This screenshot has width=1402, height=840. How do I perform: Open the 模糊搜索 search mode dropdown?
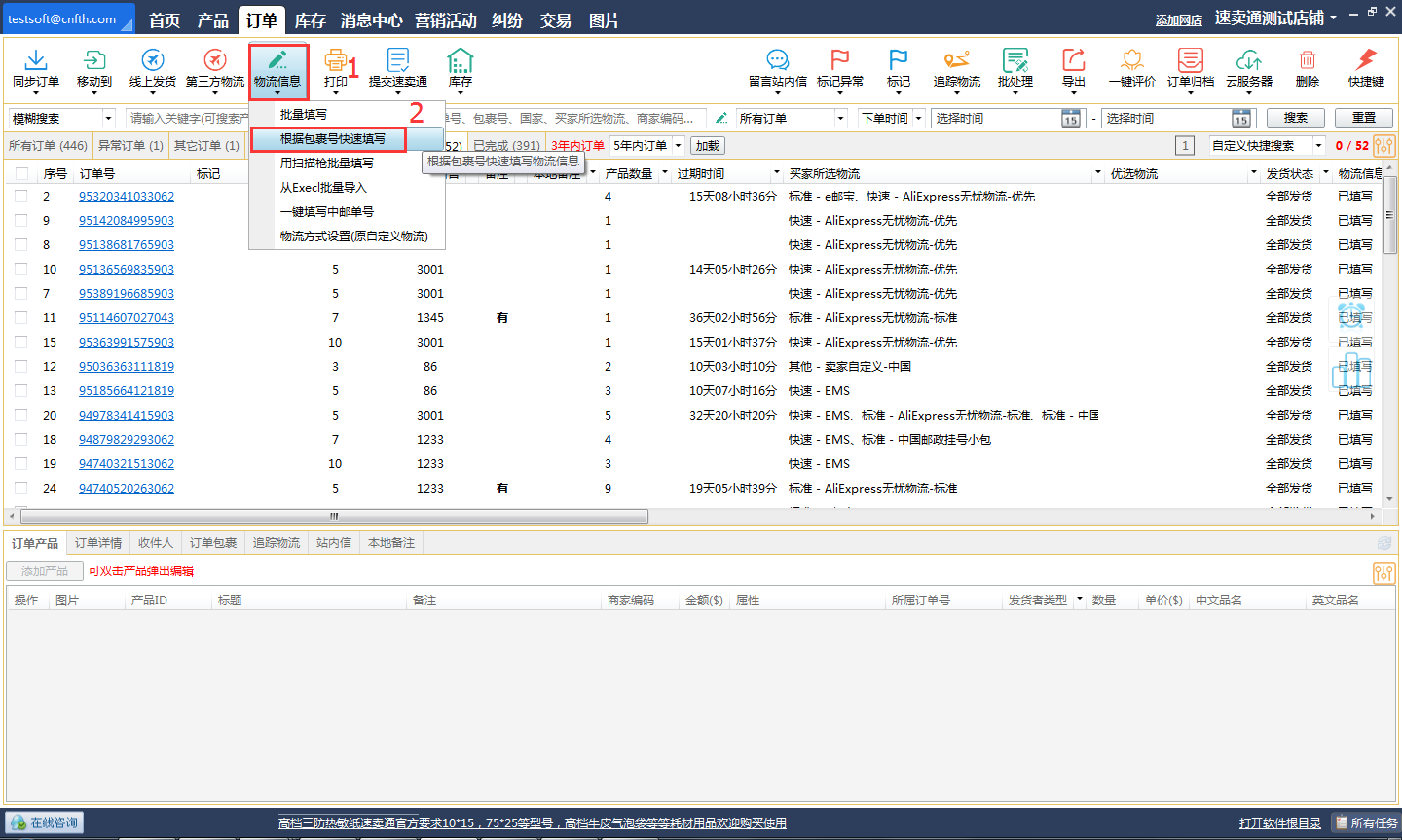pyautogui.click(x=61, y=118)
